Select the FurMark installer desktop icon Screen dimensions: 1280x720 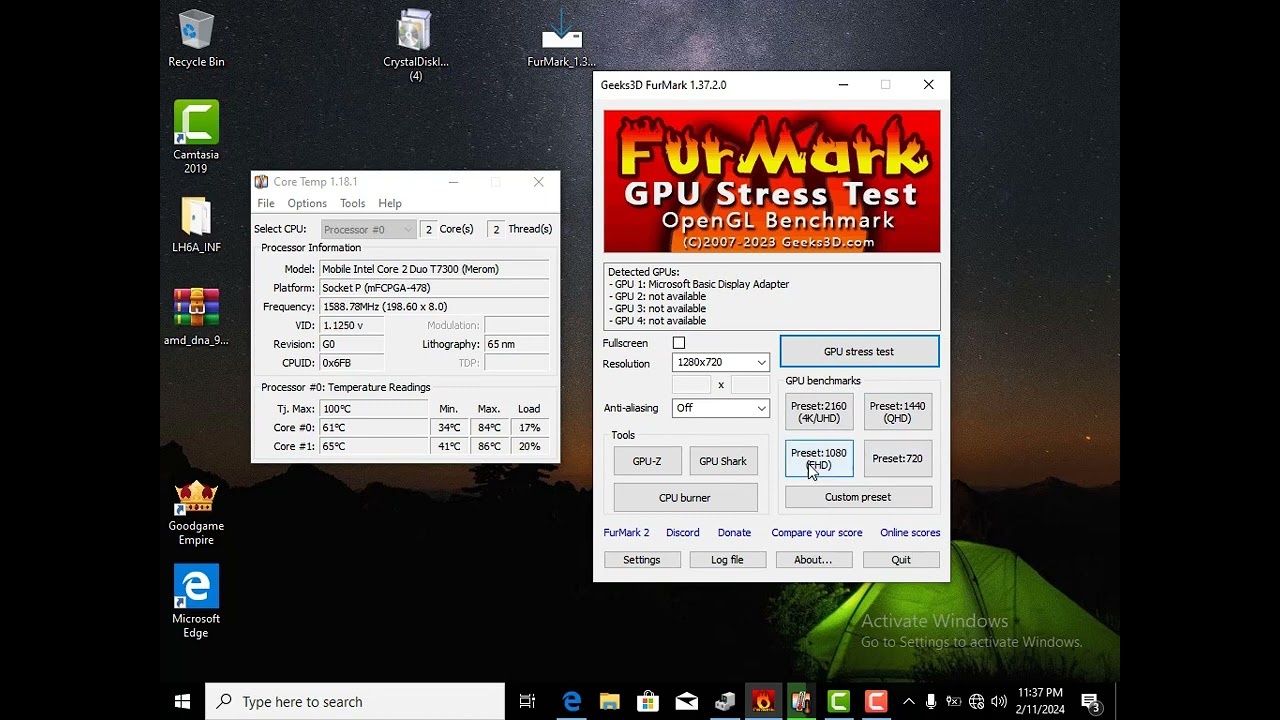pos(561,40)
